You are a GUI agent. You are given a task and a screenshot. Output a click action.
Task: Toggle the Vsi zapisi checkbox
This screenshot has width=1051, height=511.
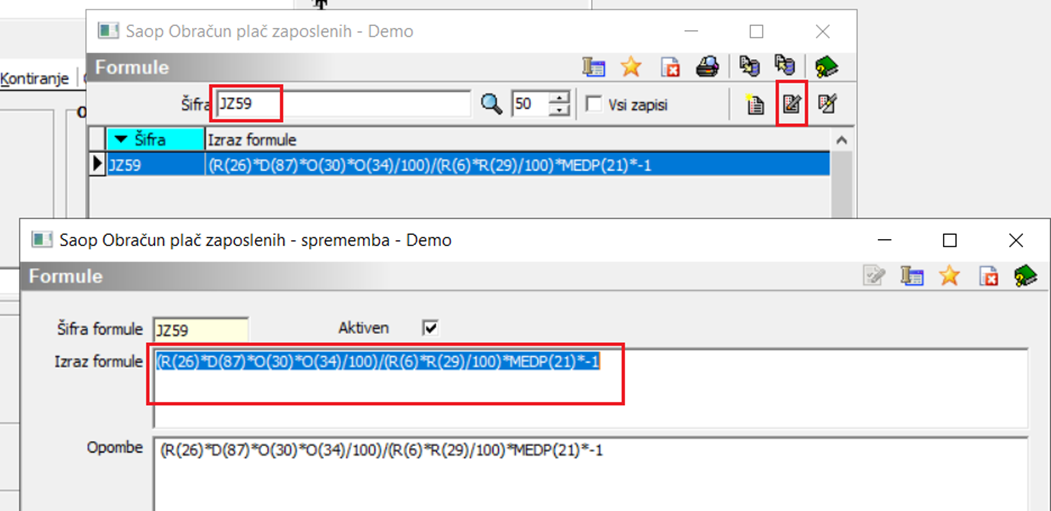[593, 105]
